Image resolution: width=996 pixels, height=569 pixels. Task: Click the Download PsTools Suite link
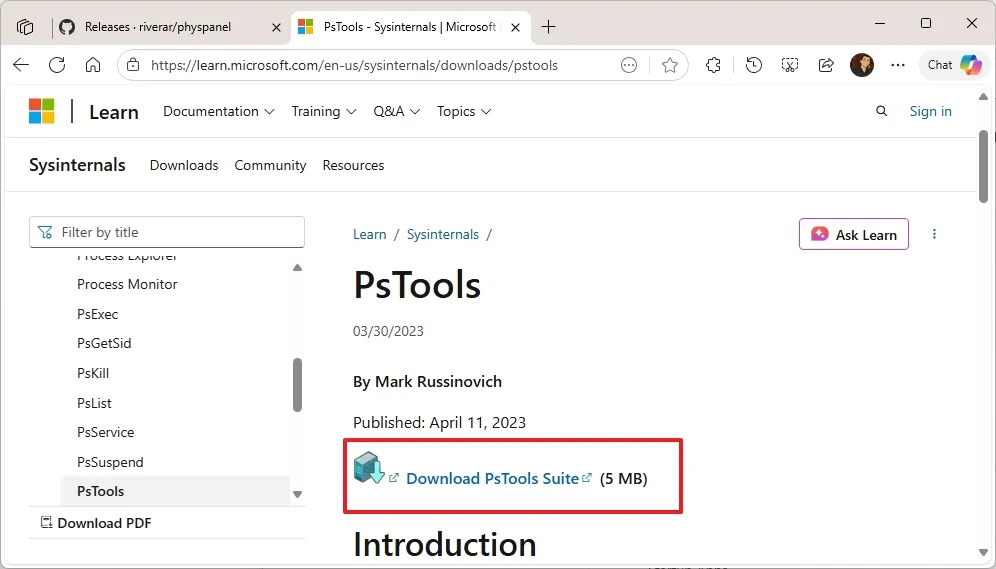point(492,478)
